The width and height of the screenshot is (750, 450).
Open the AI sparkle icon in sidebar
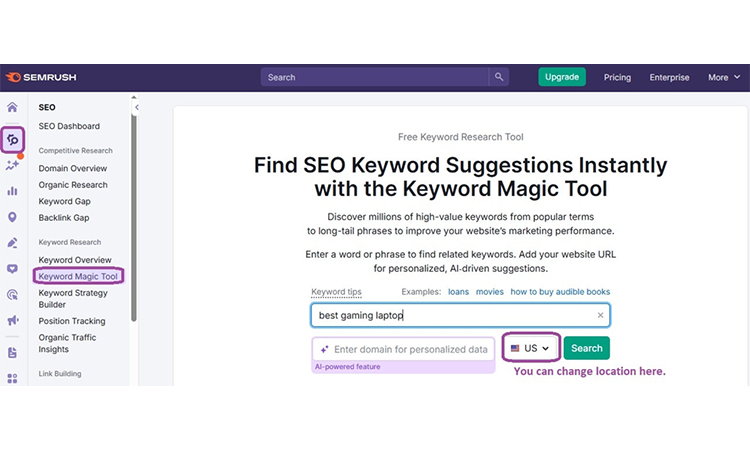pyautogui.click(x=12, y=165)
